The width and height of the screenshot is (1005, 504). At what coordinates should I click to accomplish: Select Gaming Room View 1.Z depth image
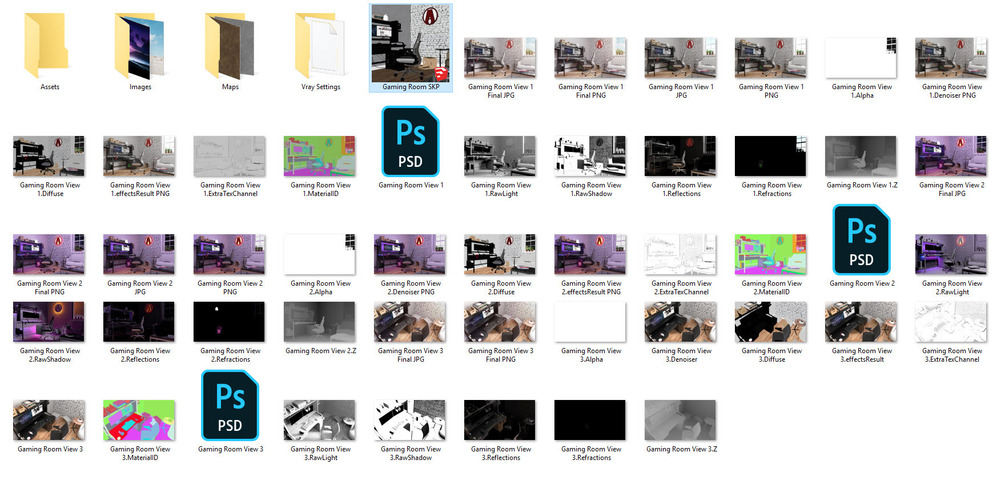pos(862,156)
